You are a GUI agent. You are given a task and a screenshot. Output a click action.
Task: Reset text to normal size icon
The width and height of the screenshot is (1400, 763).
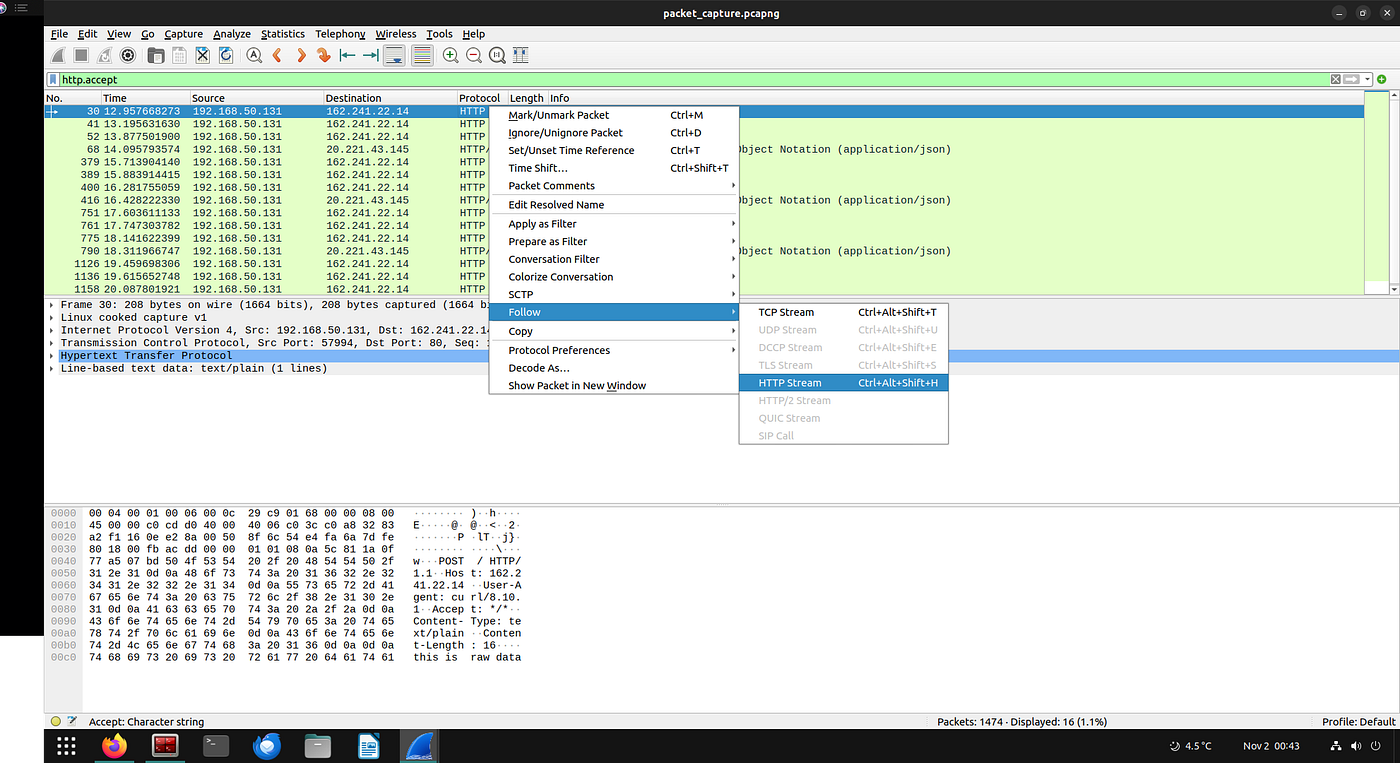[x=497, y=56]
